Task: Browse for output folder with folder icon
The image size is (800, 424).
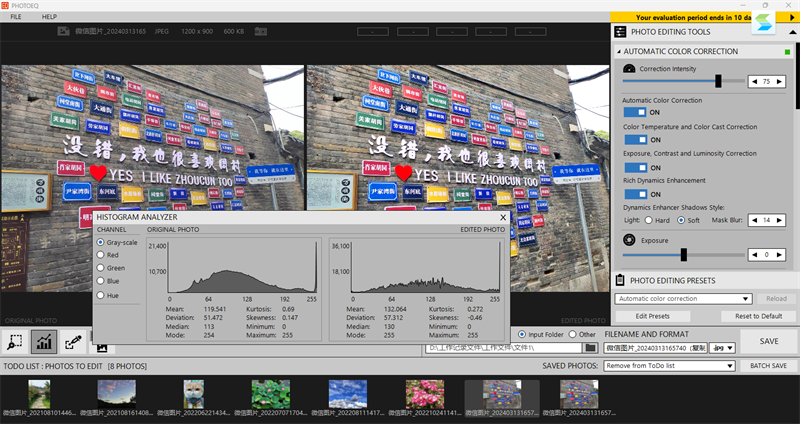Action: [x=591, y=348]
